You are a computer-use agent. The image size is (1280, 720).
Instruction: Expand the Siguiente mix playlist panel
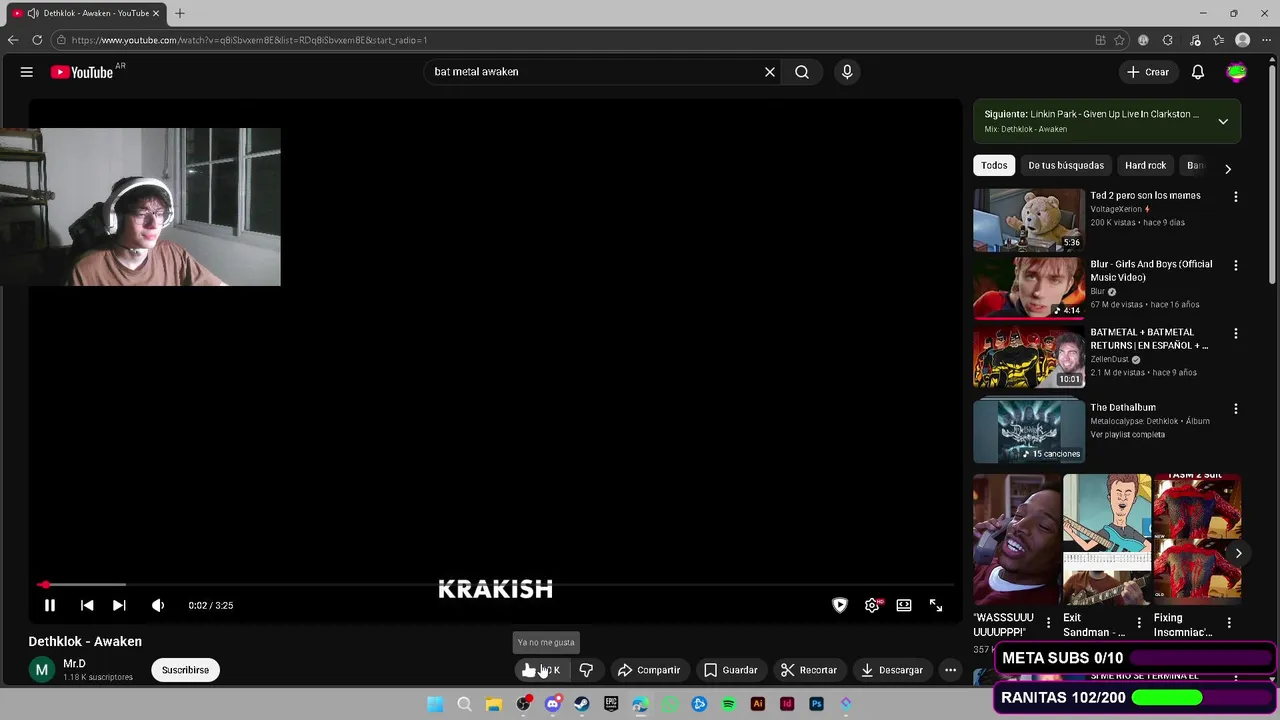(1223, 121)
